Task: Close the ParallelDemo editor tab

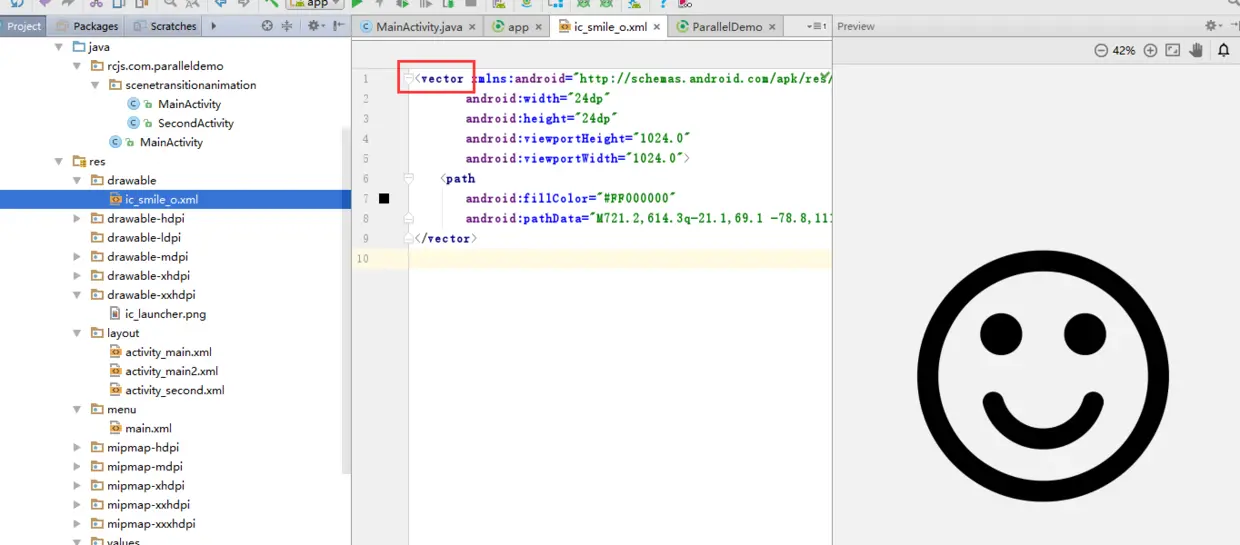Action: 772,27
